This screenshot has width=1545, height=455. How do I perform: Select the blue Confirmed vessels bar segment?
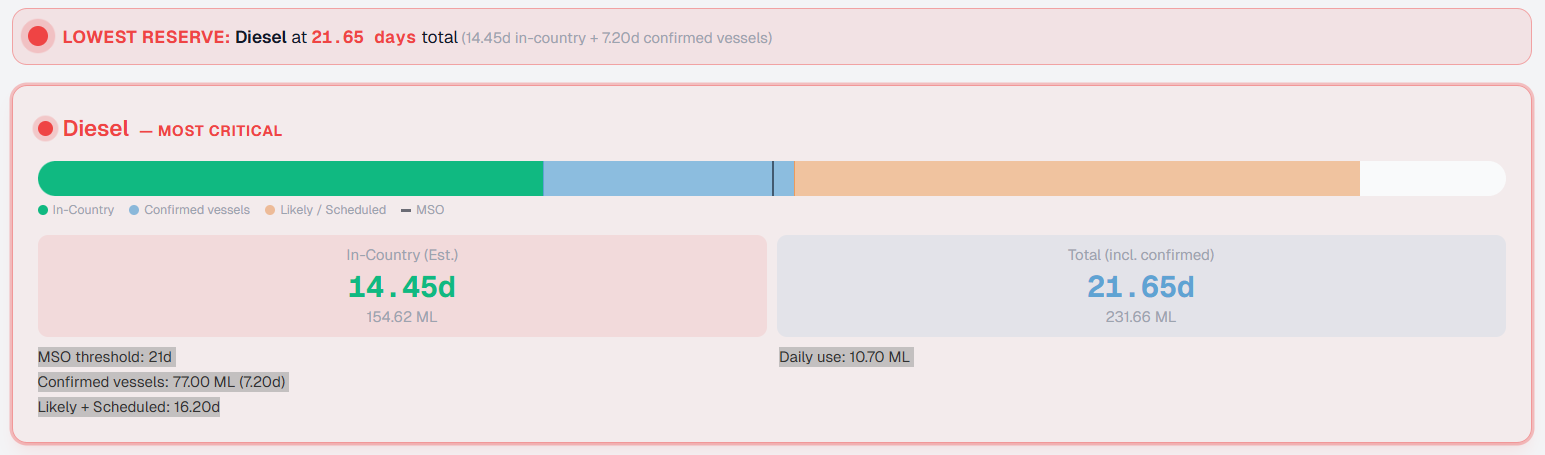(x=657, y=178)
